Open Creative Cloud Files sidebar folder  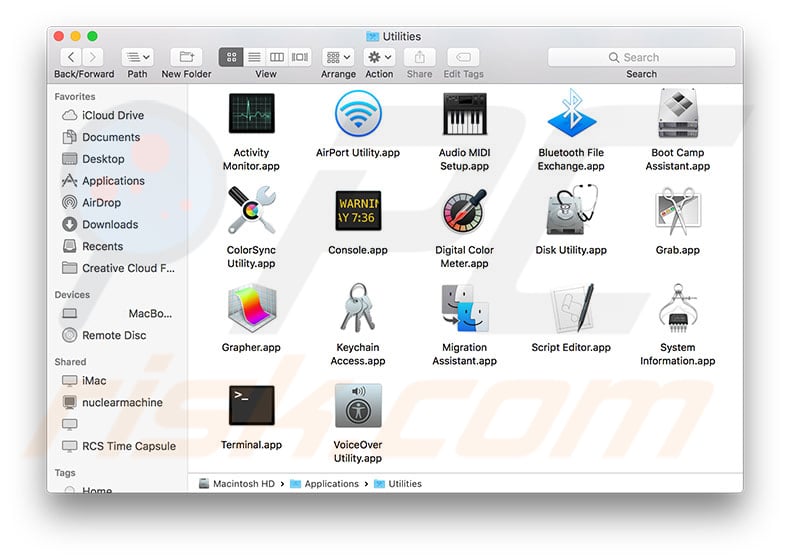click(117, 268)
